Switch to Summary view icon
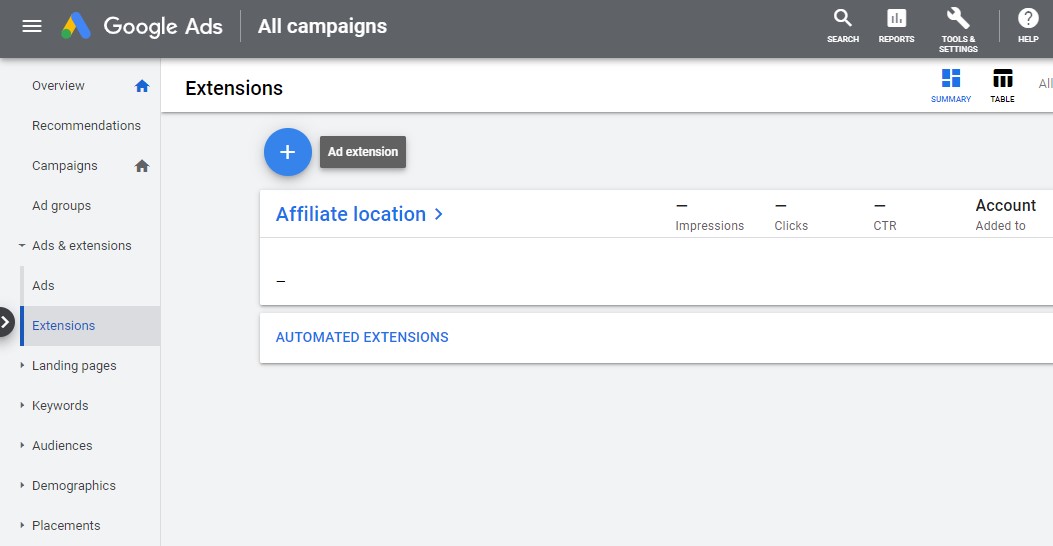The image size is (1053, 546). [x=951, y=80]
